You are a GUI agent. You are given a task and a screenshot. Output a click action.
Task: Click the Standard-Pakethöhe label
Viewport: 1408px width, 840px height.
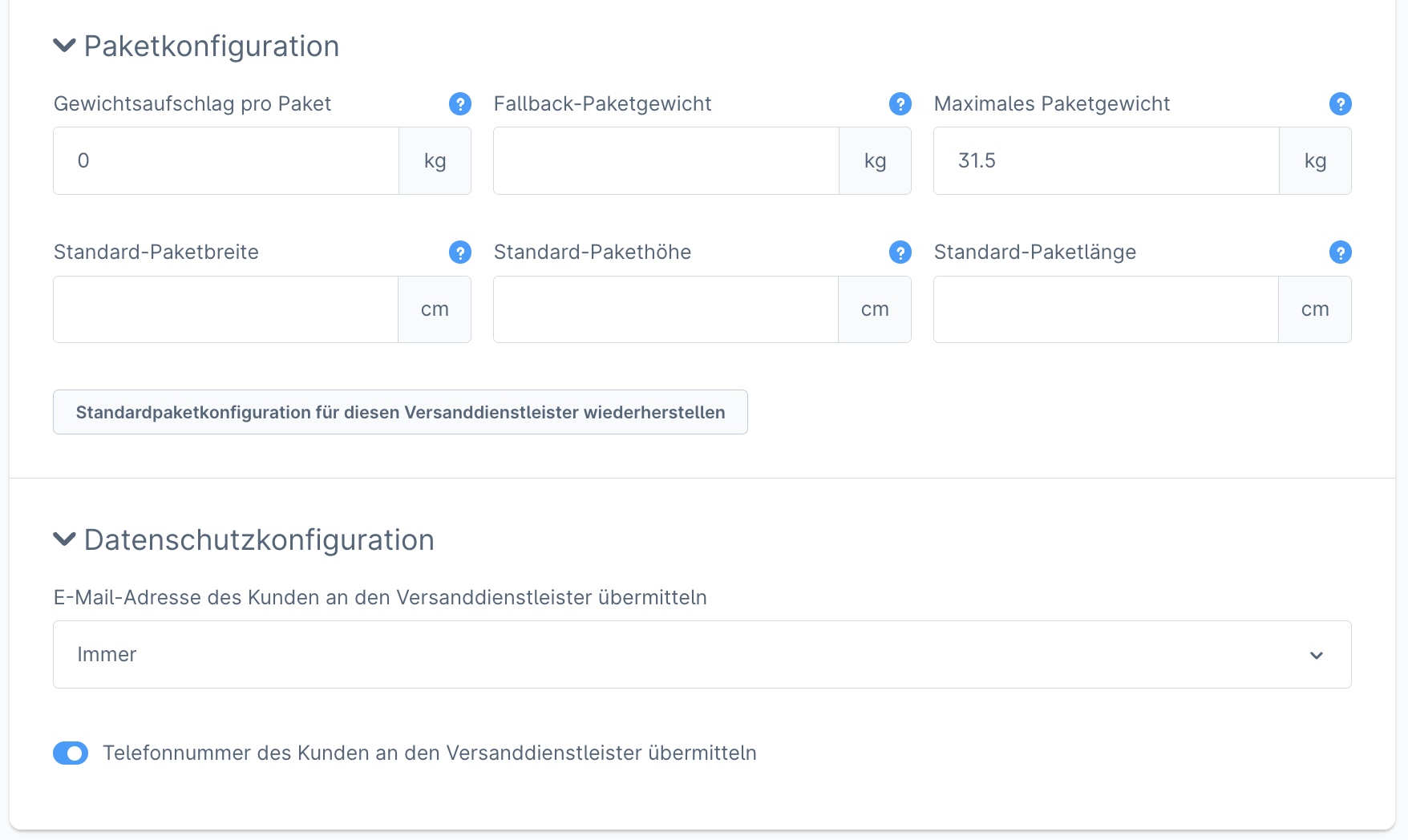click(x=593, y=252)
